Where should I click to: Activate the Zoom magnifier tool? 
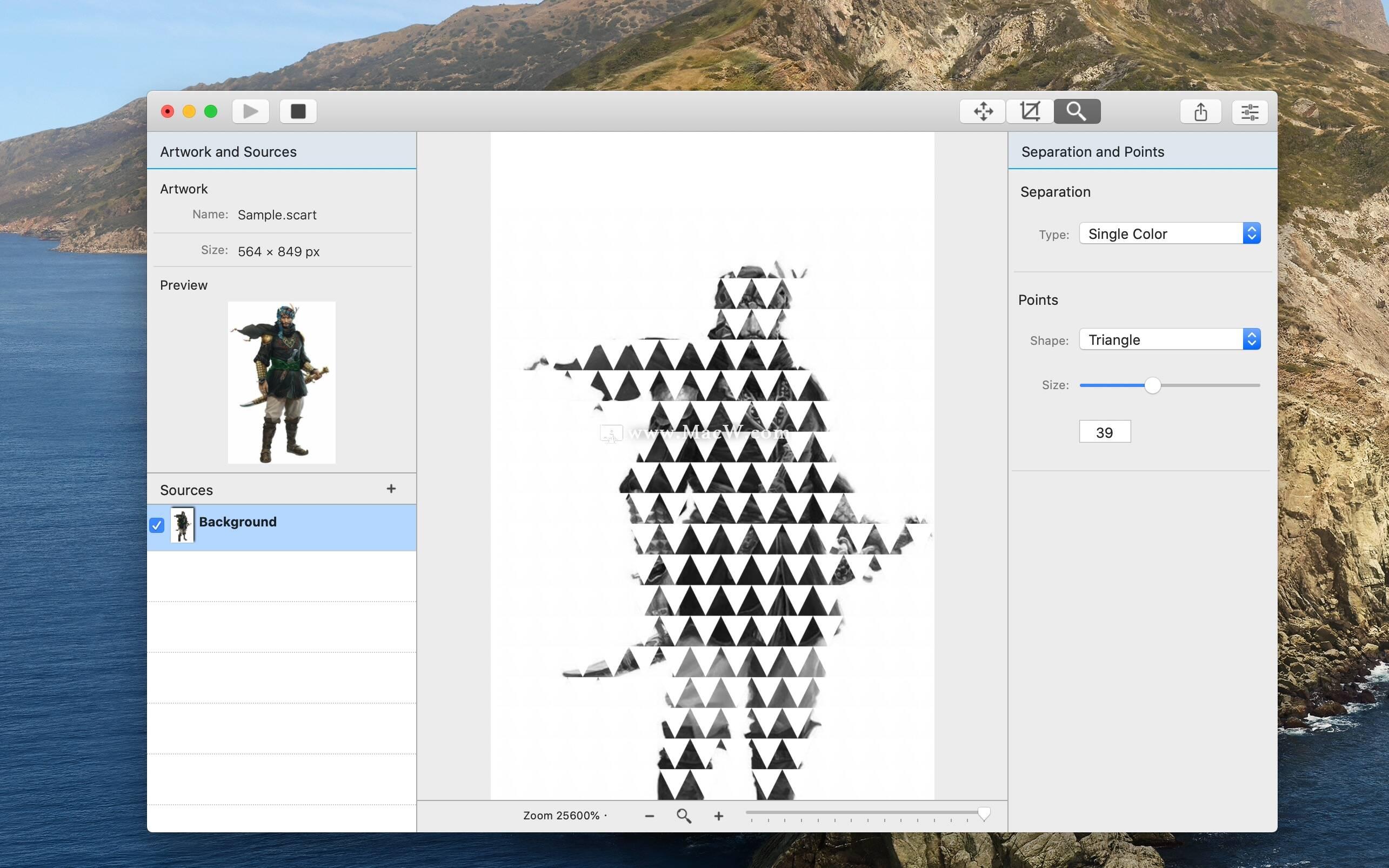pos(1076,111)
